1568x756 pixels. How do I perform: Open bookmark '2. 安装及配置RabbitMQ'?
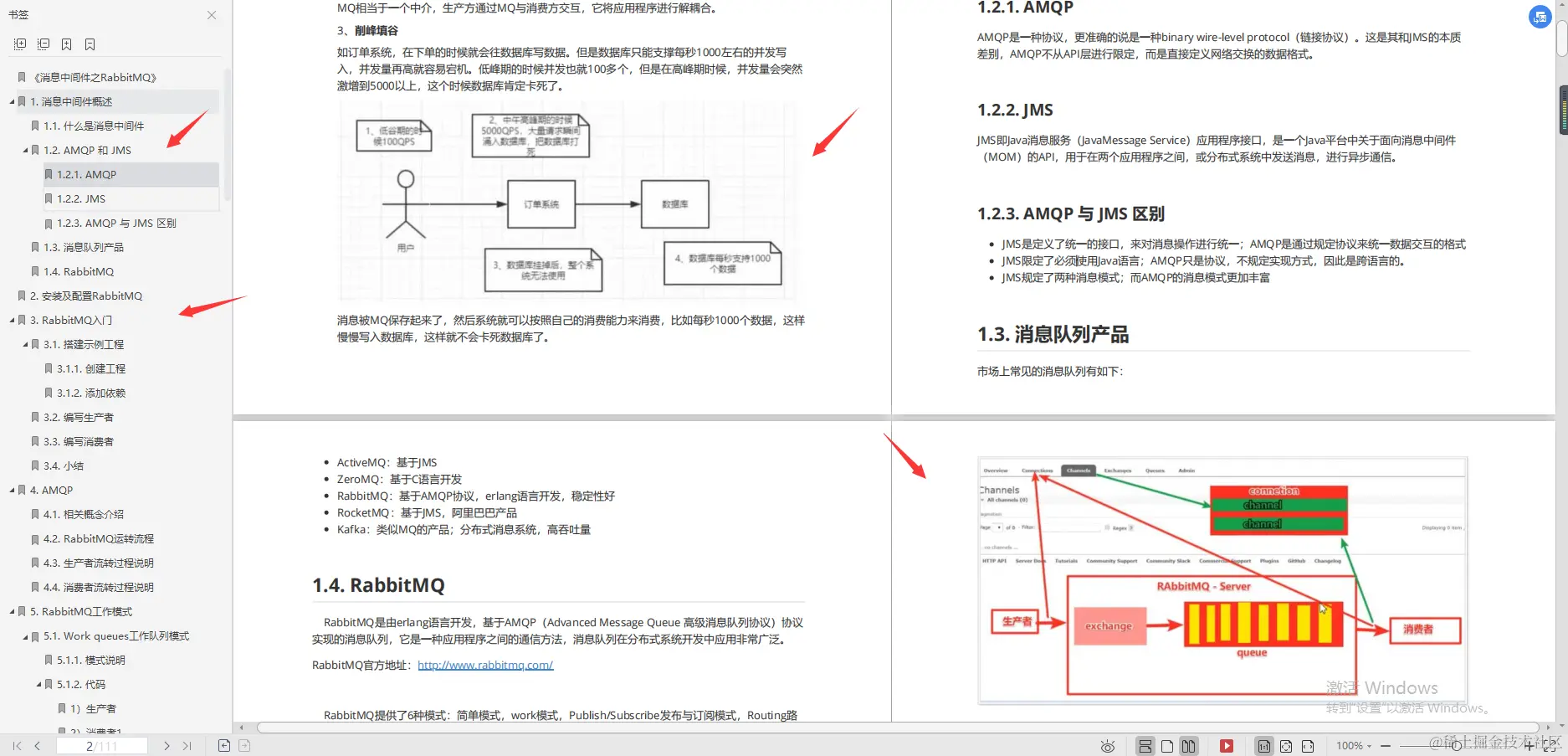click(x=86, y=296)
